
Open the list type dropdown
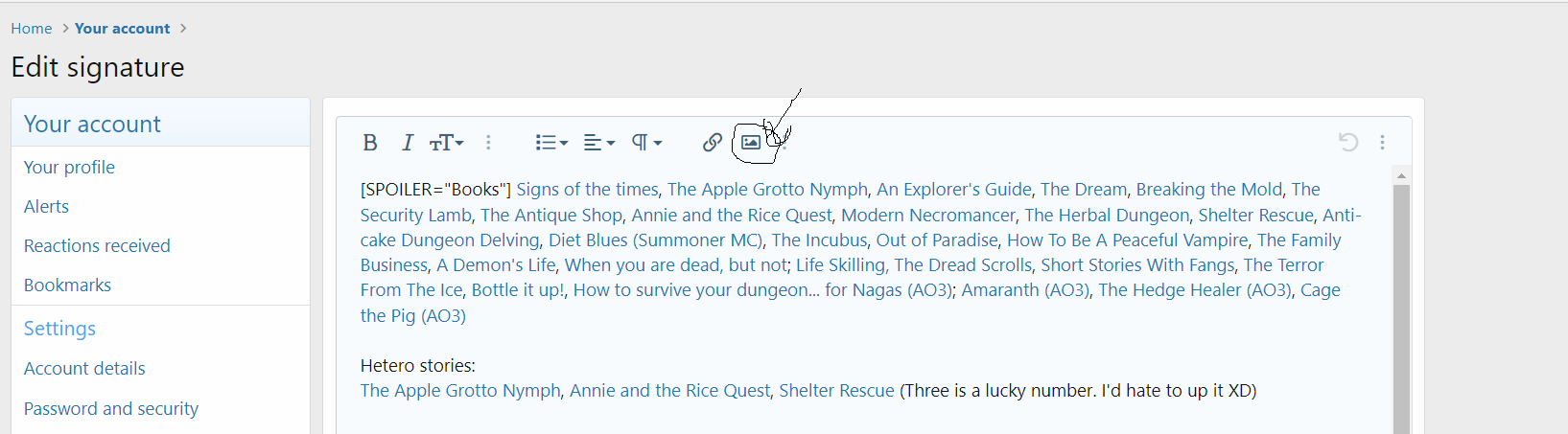551,143
